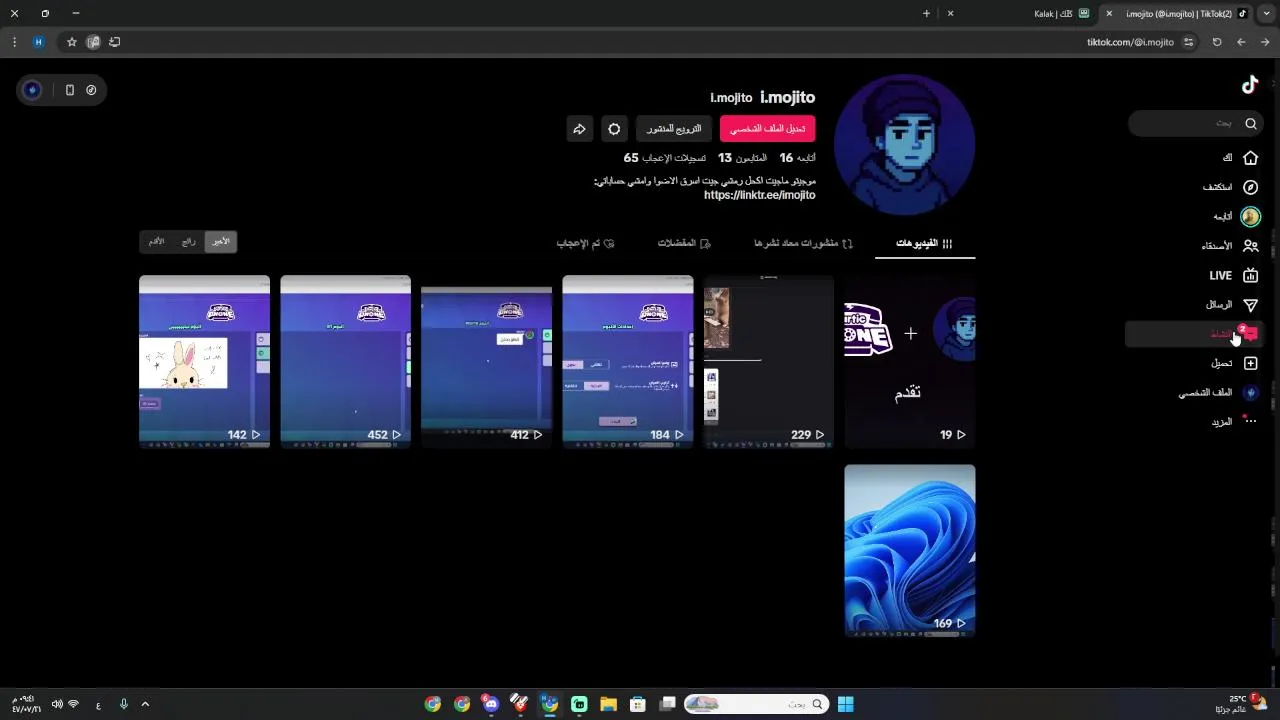Switch to the Favorites tab
The height and width of the screenshot is (720, 1280).
pos(684,244)
